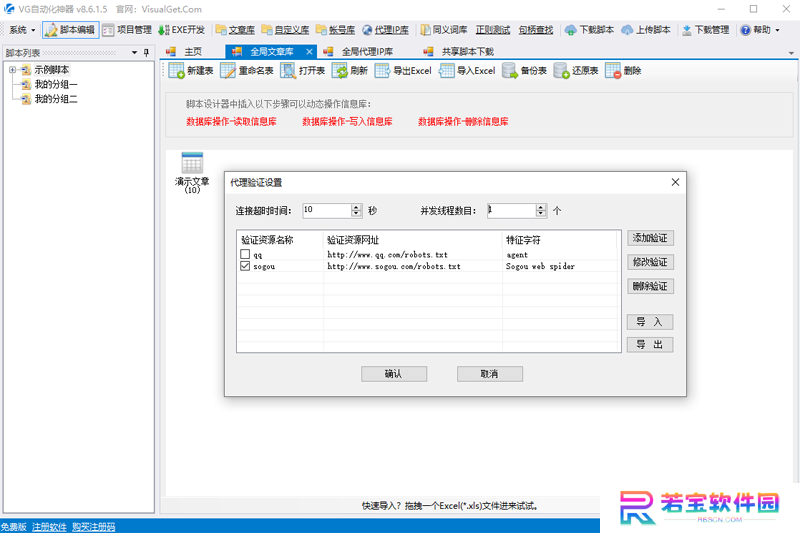This screenshot has height=533, width=800.
Task: Click the 删除 delete table button
Action: [x=623, y=71]
